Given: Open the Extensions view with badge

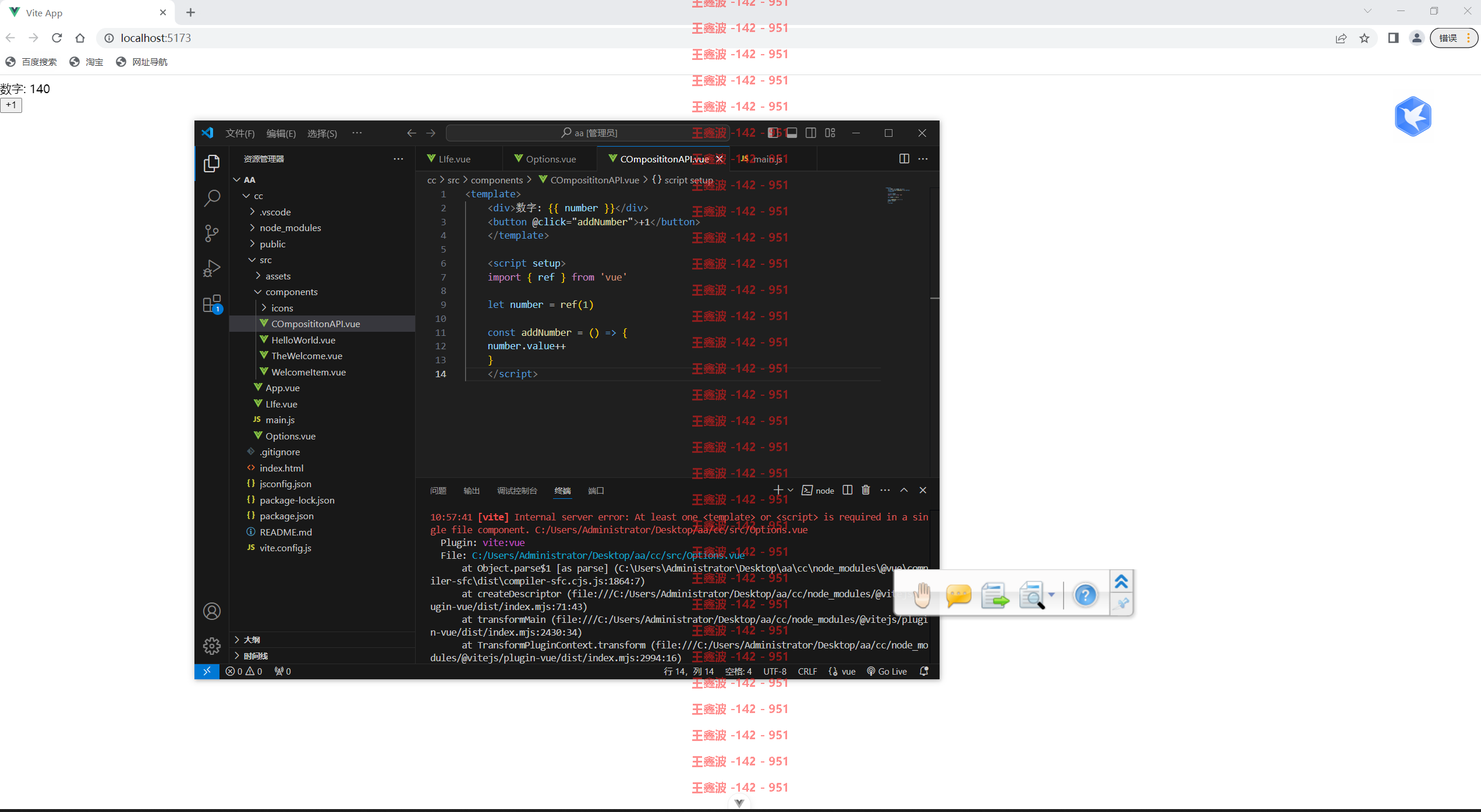Looking at the screenshot, I should click(212, 304).
